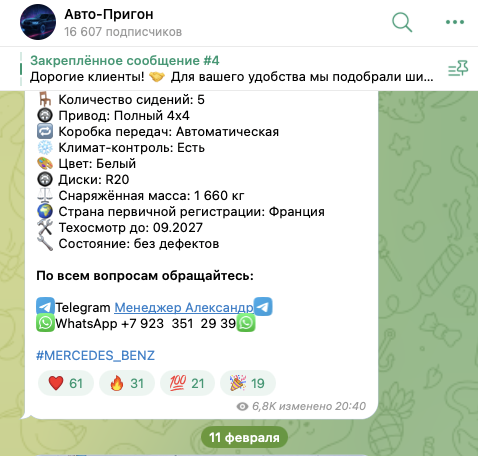Image resolution: width=478 pixels, height=456 pixels.
Task: Click the WhatsApp icon after the phone number
Action: coord(246,323)
